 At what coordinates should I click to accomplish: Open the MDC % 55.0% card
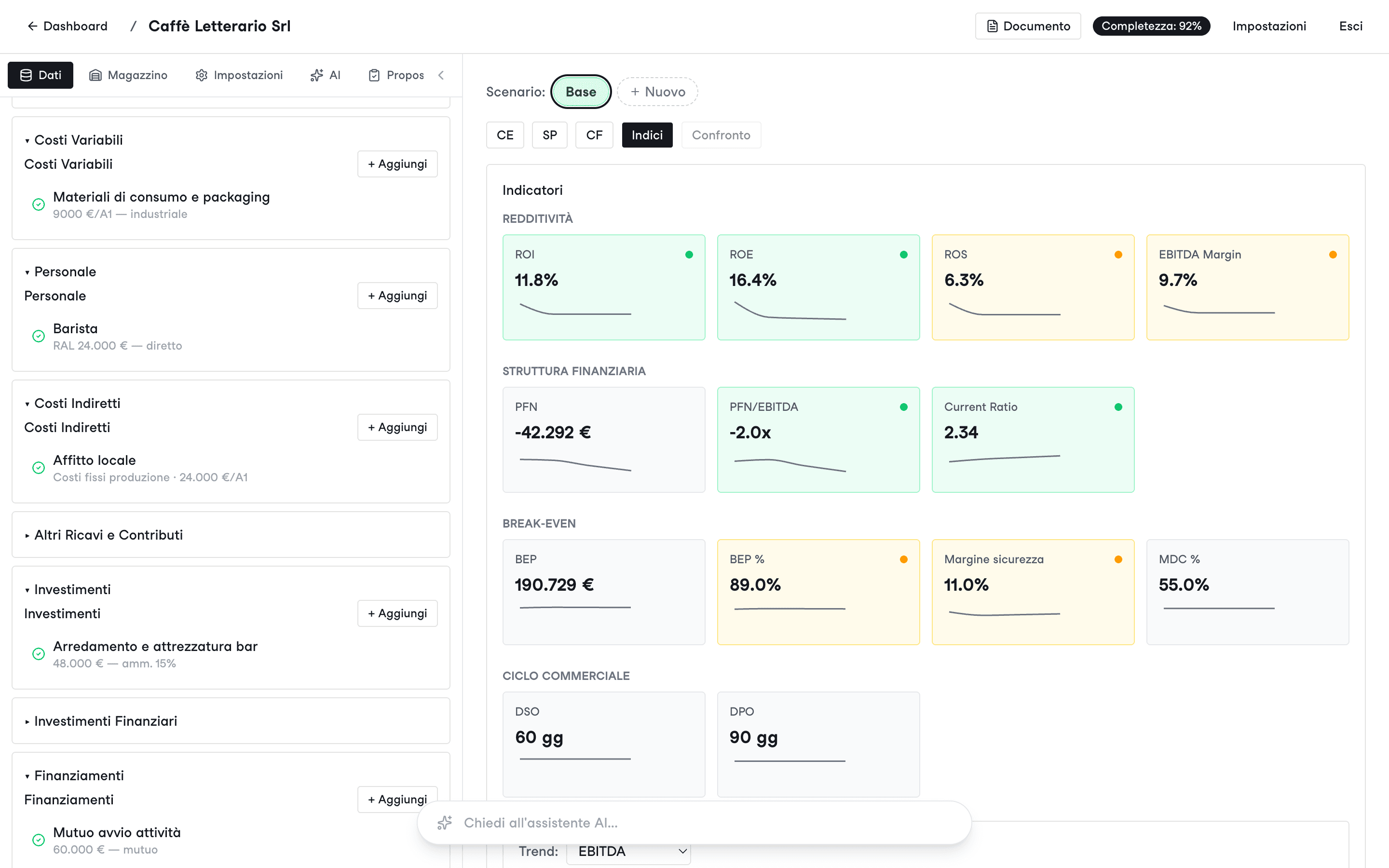pos(1248,592)
